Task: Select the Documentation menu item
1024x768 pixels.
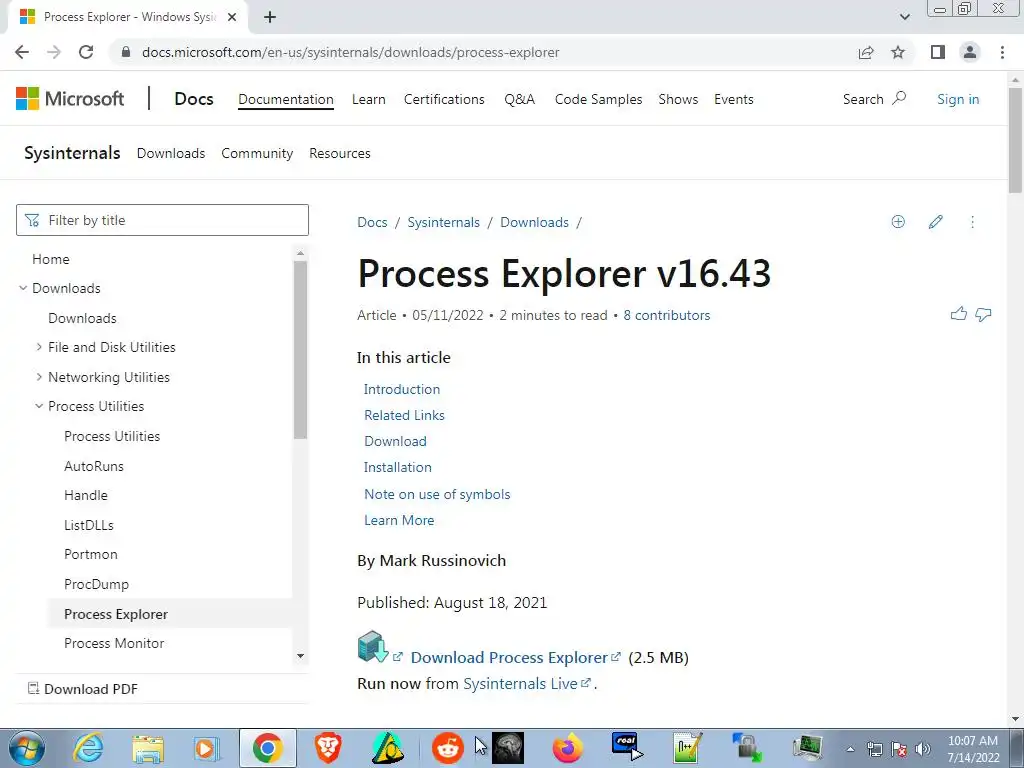Action: (x=285, y=99)
